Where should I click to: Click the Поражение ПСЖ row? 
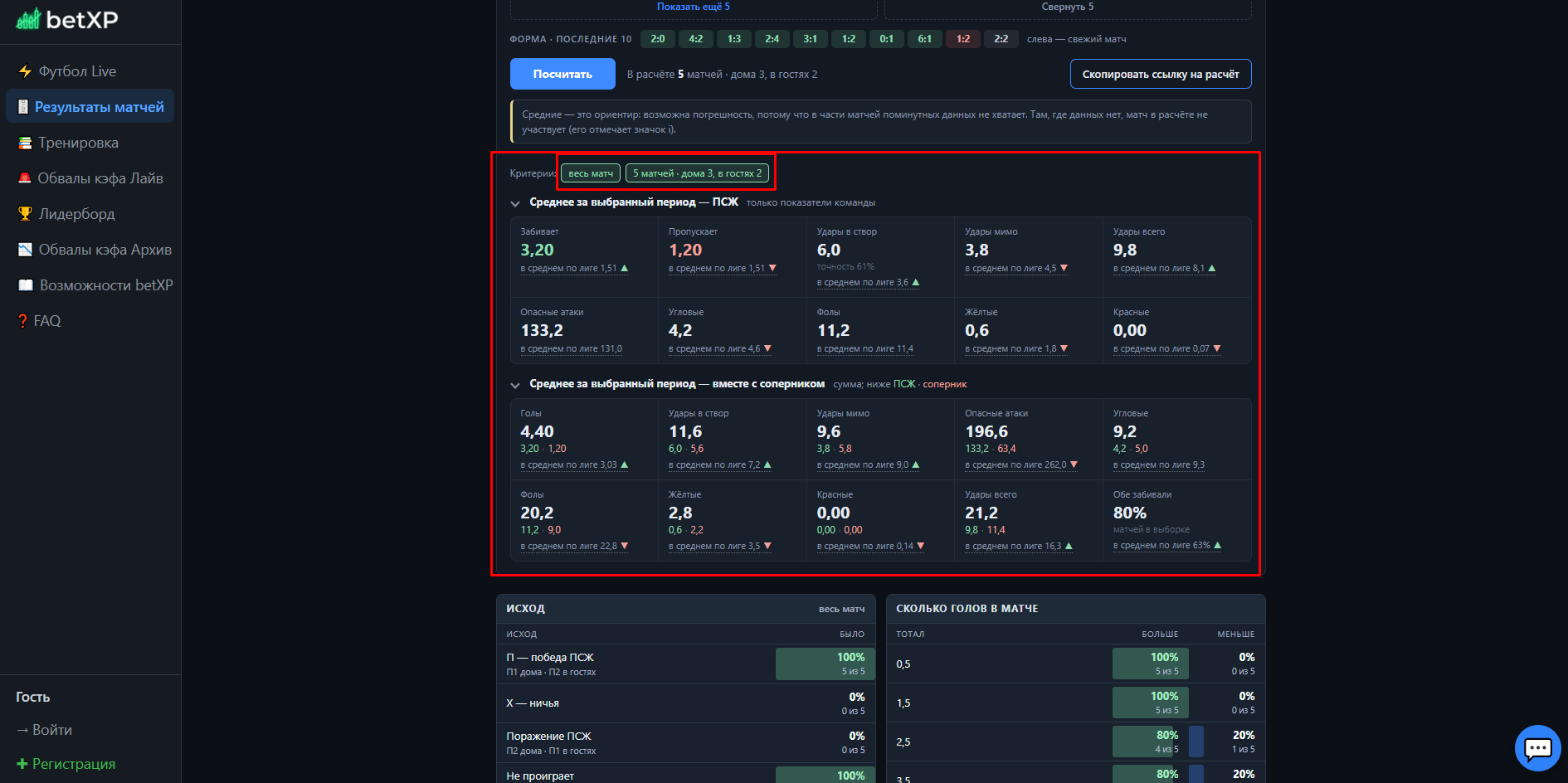point(685,742)
